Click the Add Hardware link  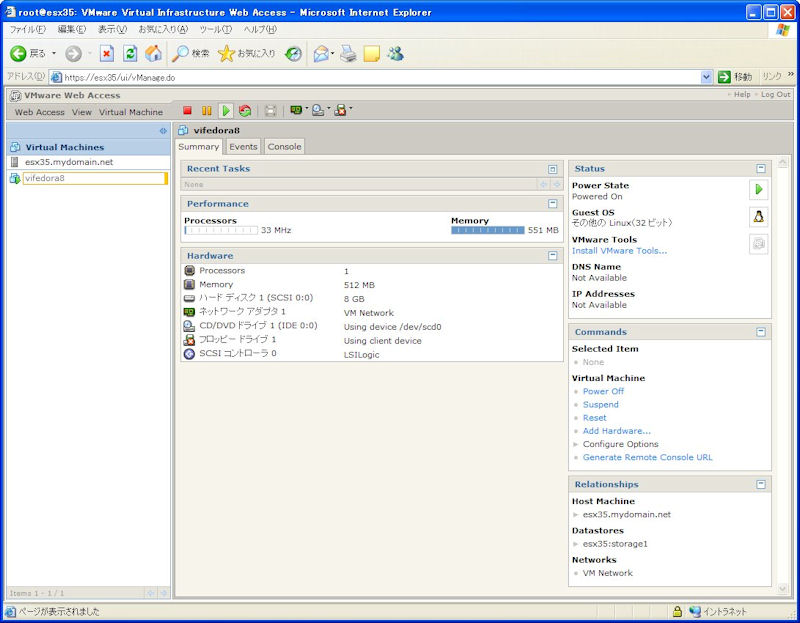click(x=617, y=431)
